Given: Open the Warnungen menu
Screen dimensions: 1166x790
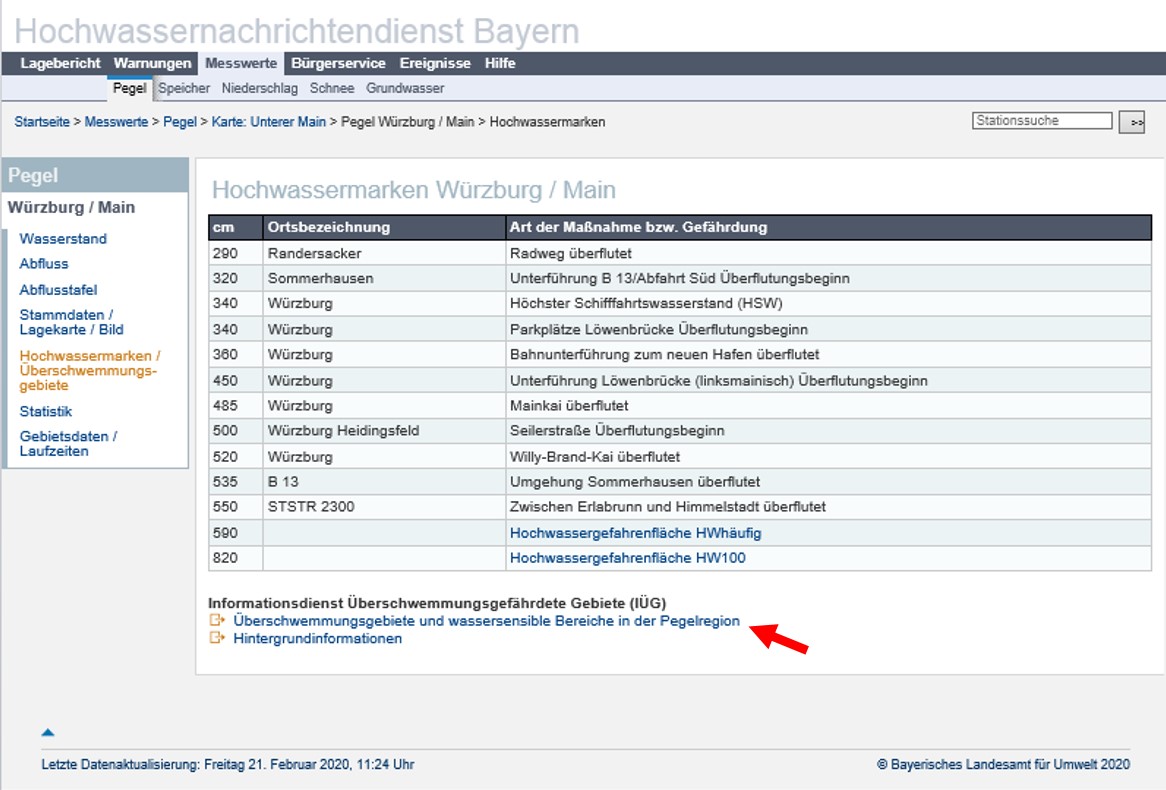Looking at the screenshot, I should (x=152, y=63).
